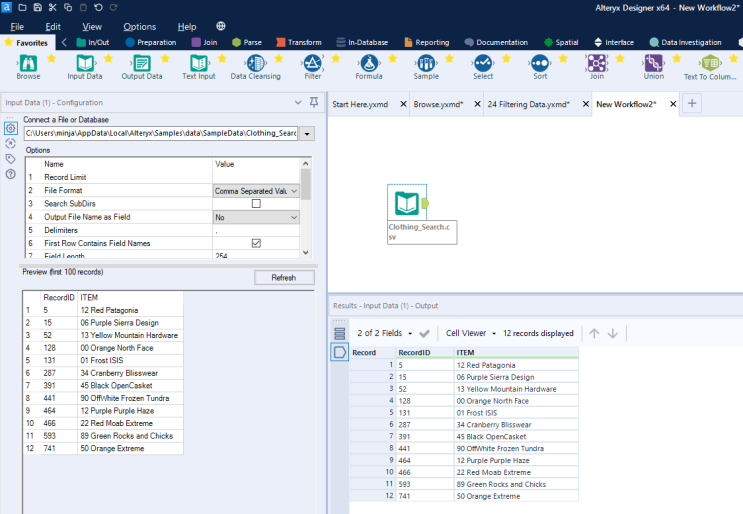Add a new workflow tab with plus
Viewport: 743px width, 514px height.
pyautogui.click(x=692, y=104)
